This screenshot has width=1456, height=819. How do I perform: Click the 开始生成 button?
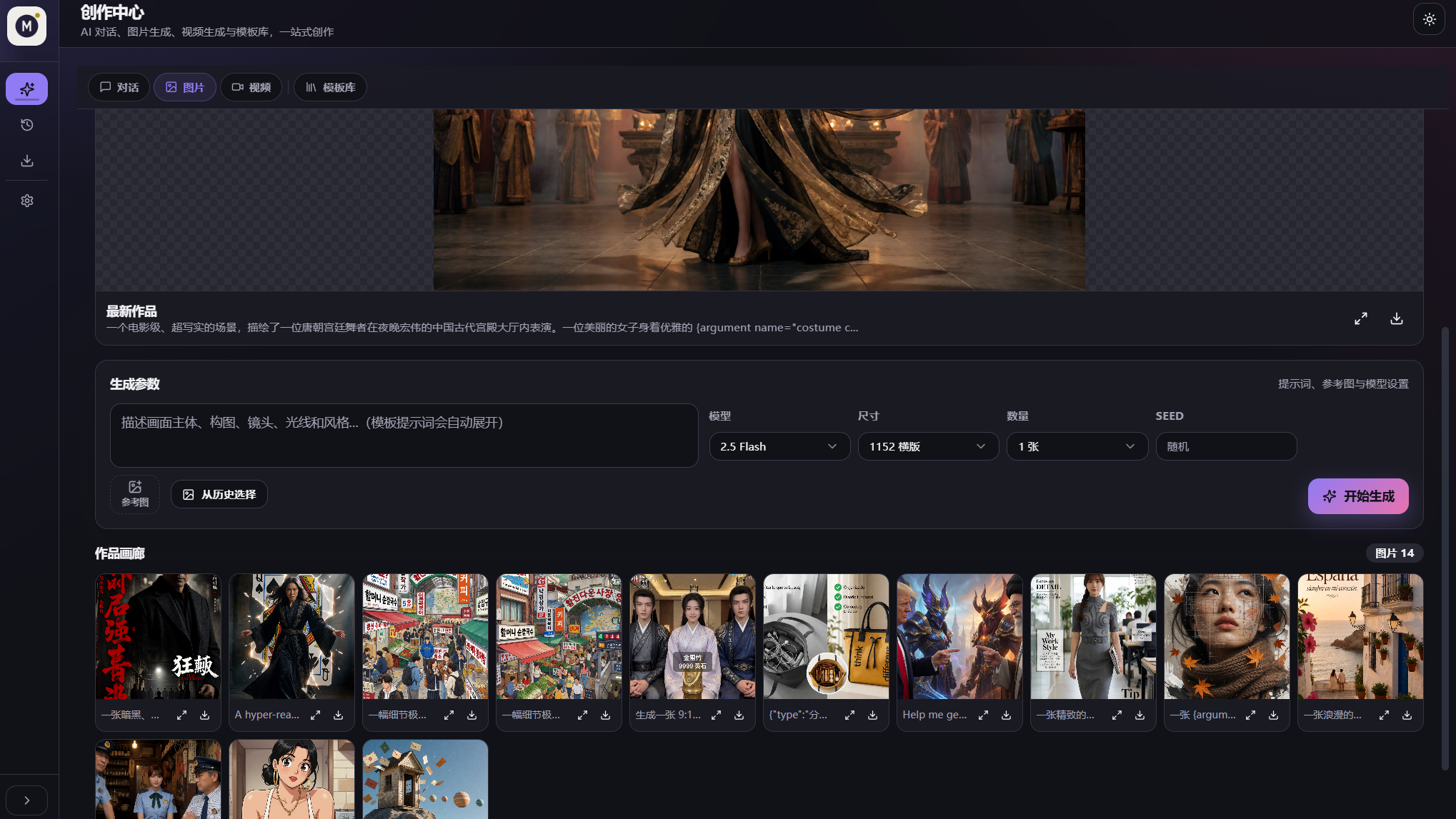(x=1358, y=496)
